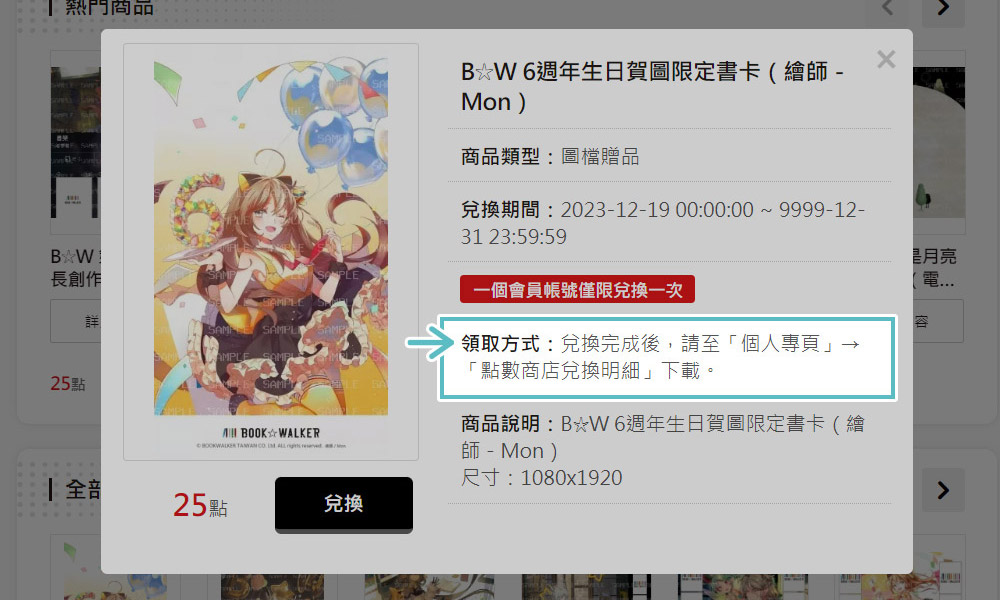Click the red 25點 price behind popup's left side

(68, 383)
